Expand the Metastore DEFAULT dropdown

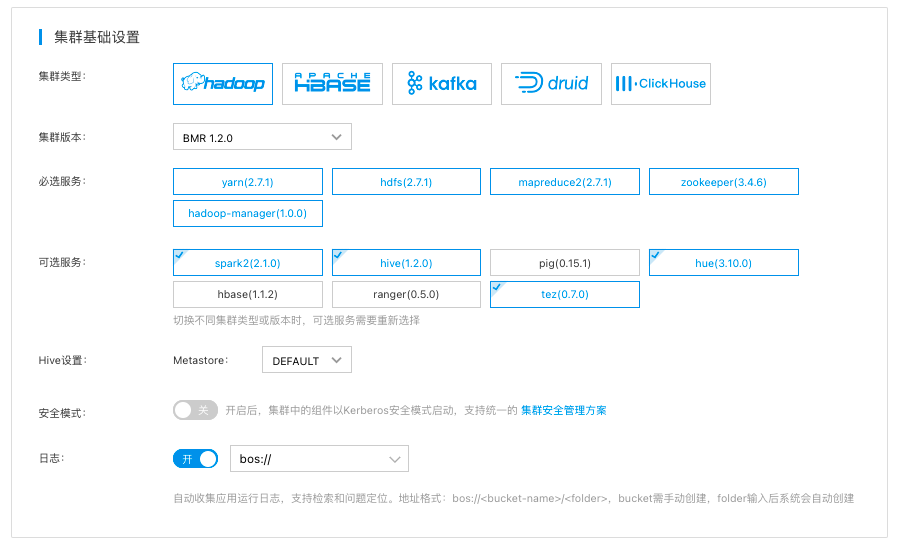pos(306,360)
